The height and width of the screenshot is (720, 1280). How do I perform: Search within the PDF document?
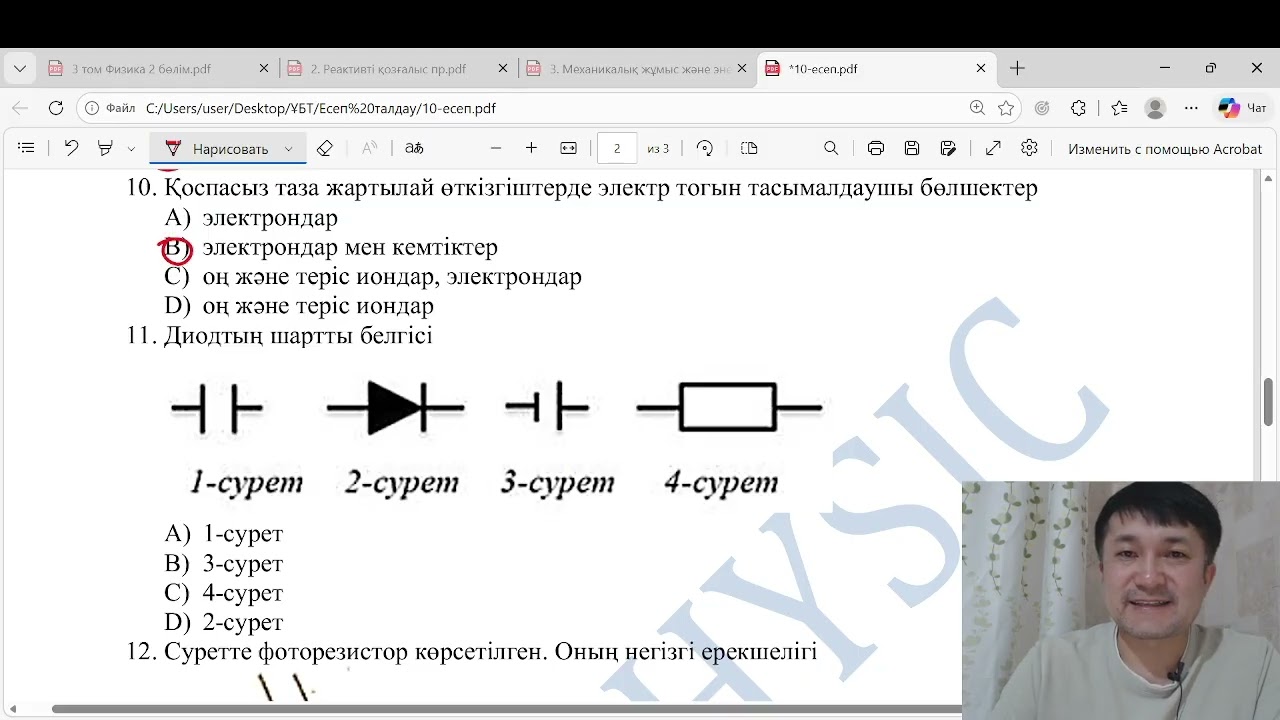click(831, 148)
